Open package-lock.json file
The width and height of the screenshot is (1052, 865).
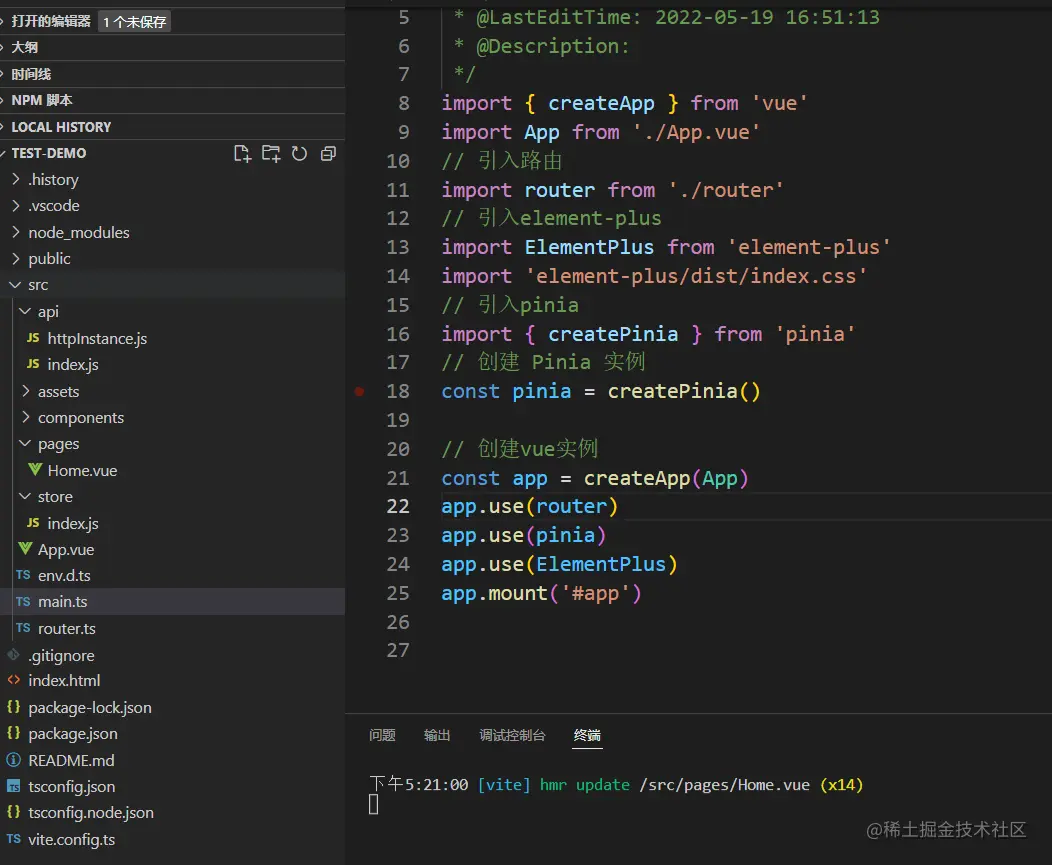click(172, 707)
